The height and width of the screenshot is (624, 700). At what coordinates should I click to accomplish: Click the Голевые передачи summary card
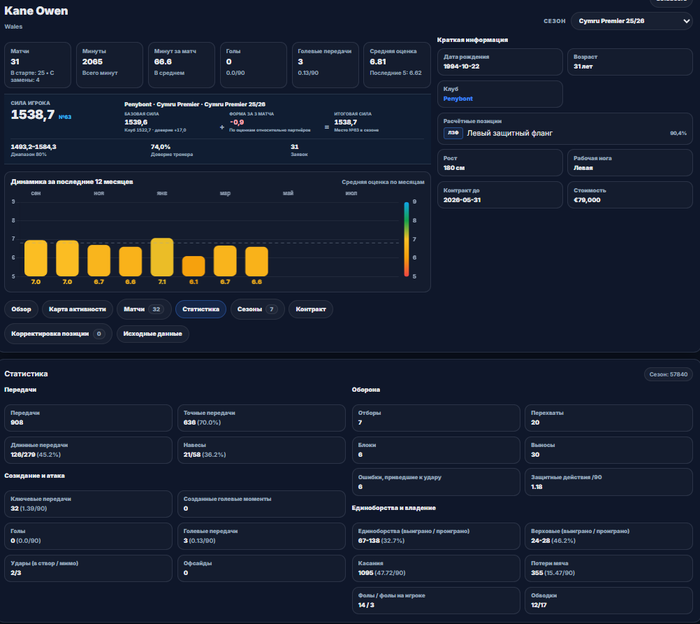[325, 65]
